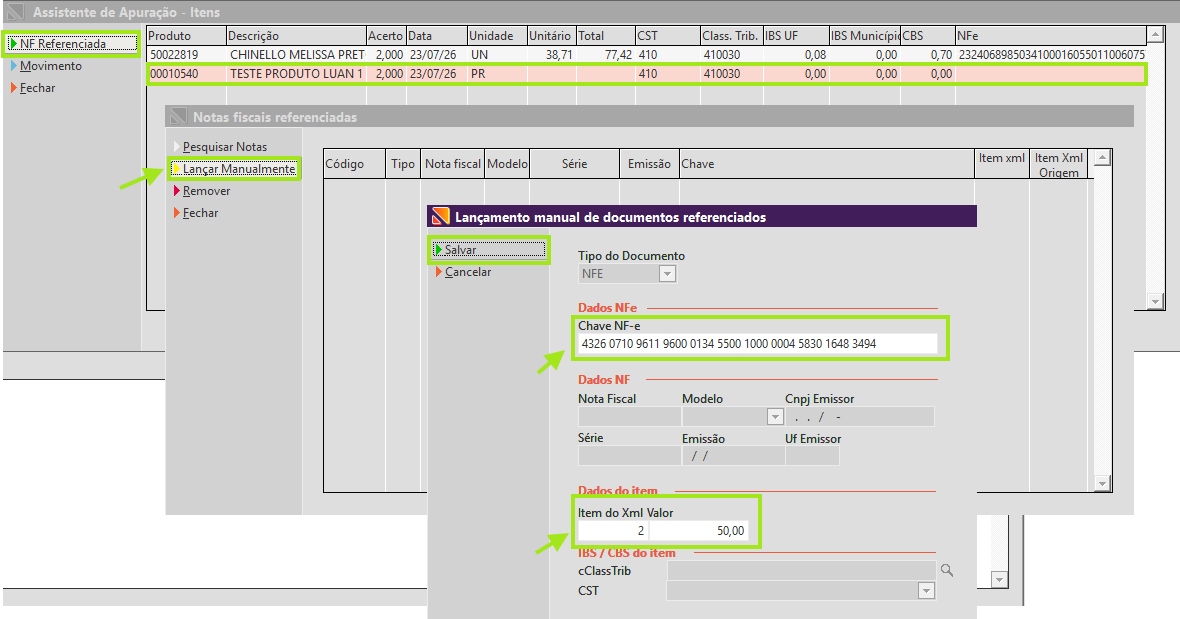Choose Lançar Manualmente

pyautogui.click(x=234, y=168)
